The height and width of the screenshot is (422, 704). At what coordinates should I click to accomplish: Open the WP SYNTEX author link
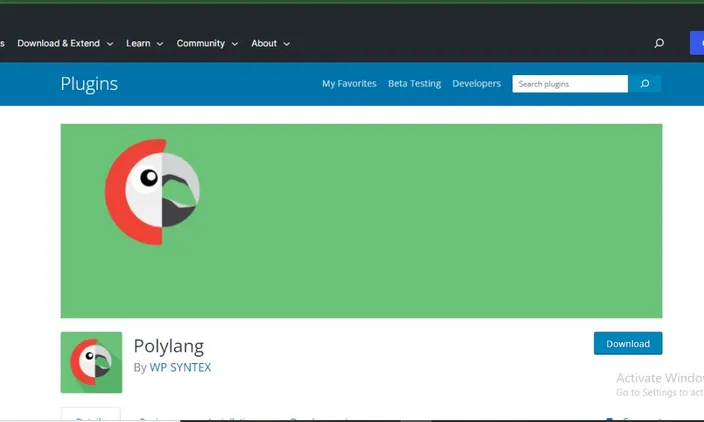[180, 367]
